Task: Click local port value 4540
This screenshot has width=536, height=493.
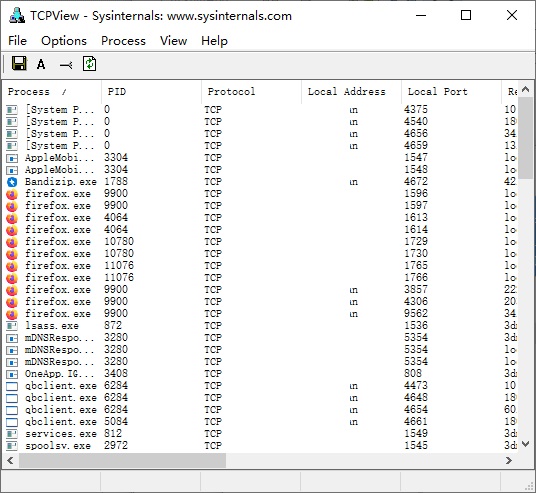Action: click(416, 121)
